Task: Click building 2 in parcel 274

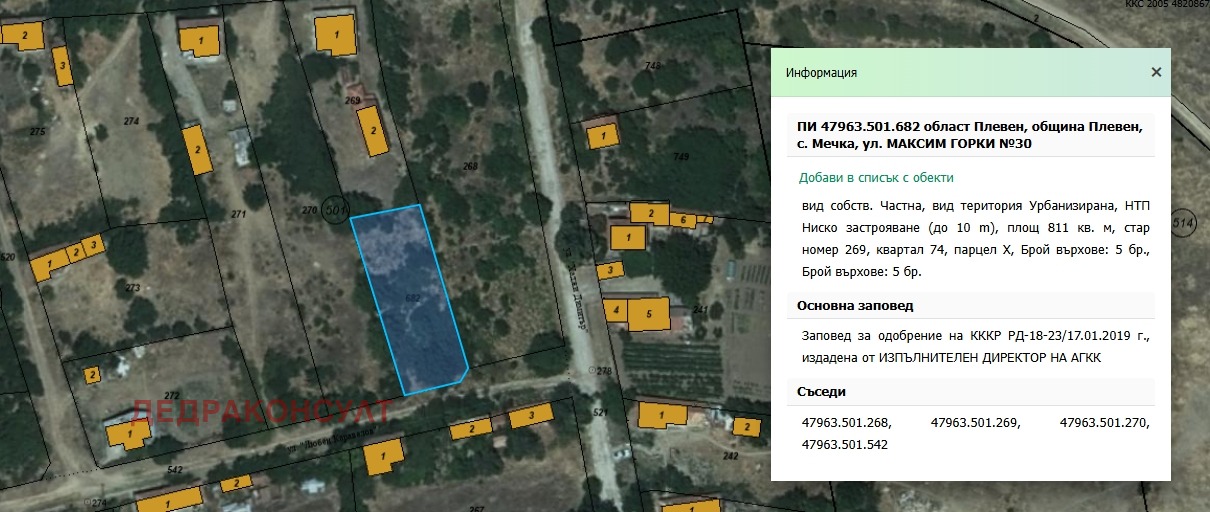Action: tap(198, 151)
